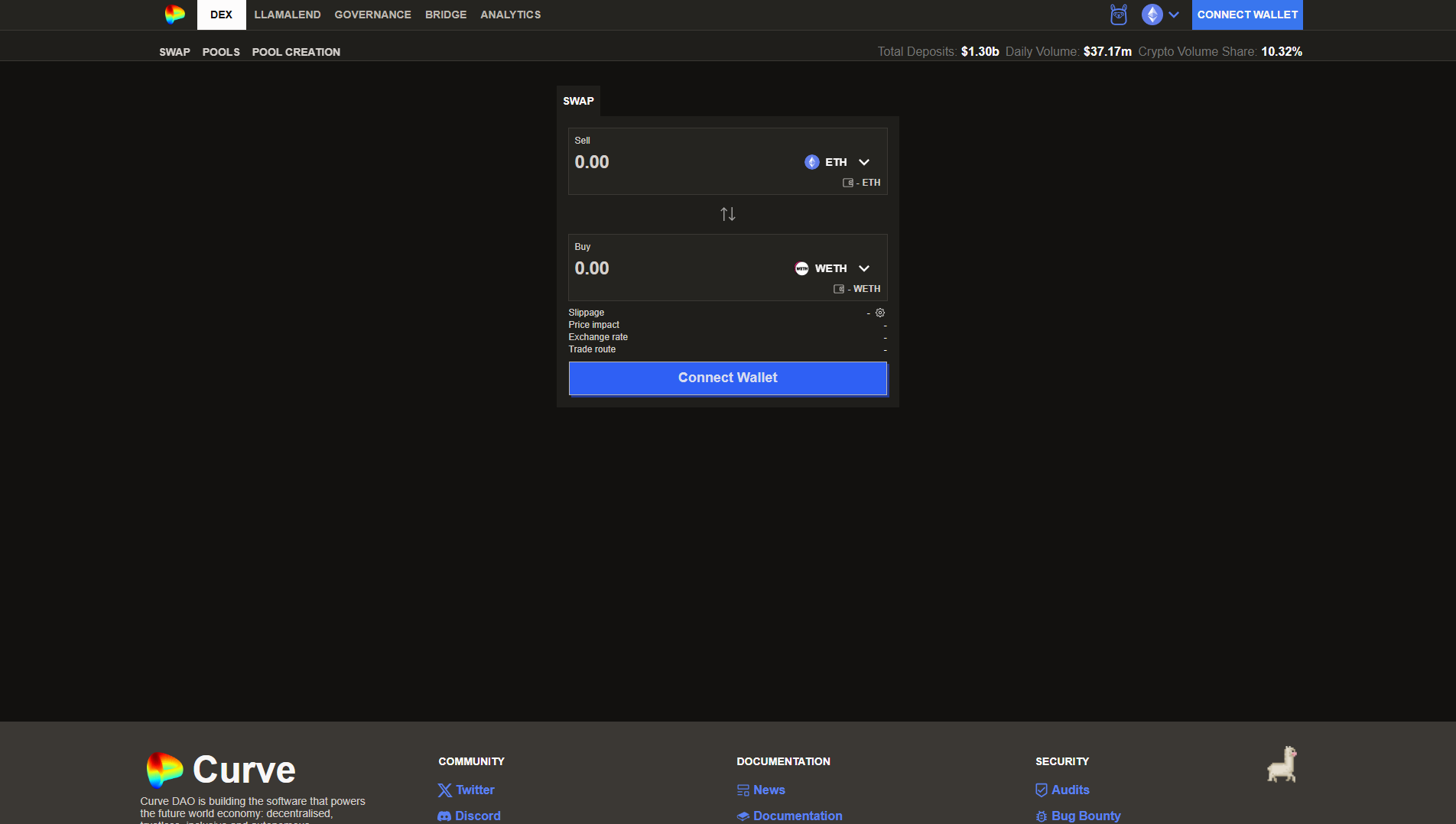
Task: Click the Slippage label
Action: pyautogui.click(x=587, y=313)
